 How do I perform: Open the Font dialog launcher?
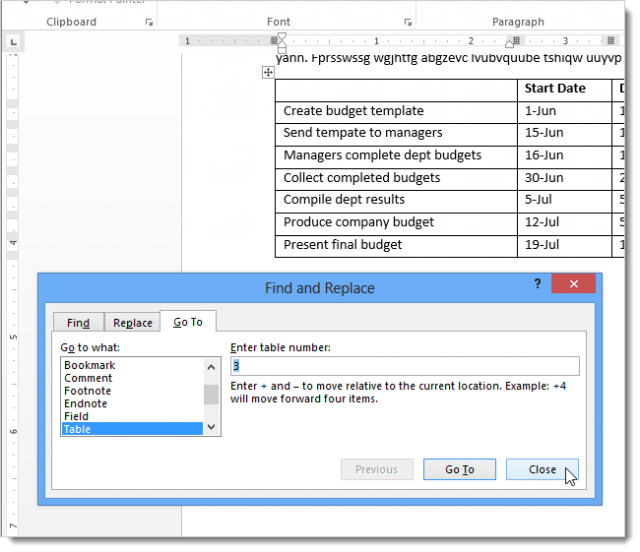[x=408, y=22]
